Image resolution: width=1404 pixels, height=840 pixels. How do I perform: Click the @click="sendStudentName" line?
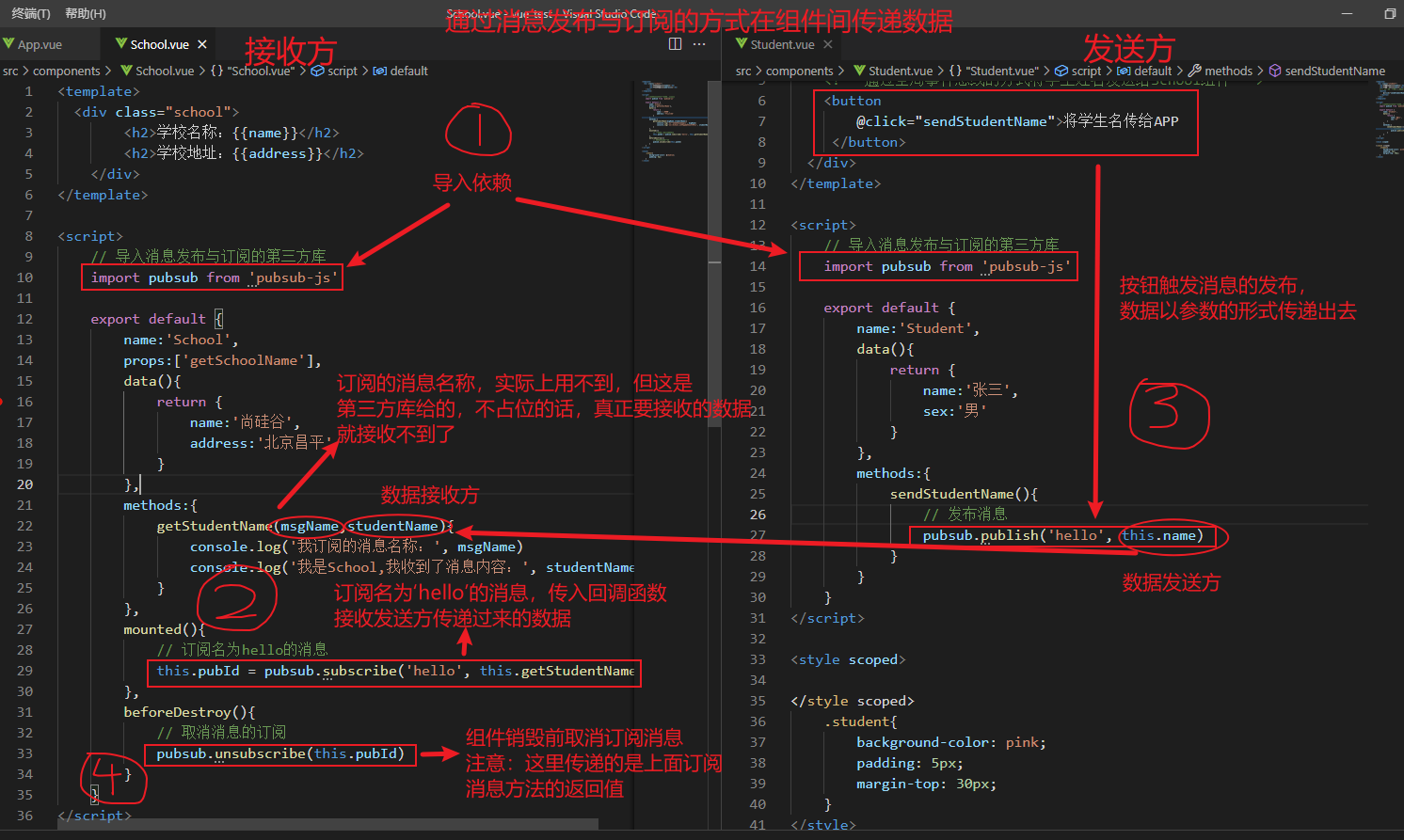[1016, 121]
